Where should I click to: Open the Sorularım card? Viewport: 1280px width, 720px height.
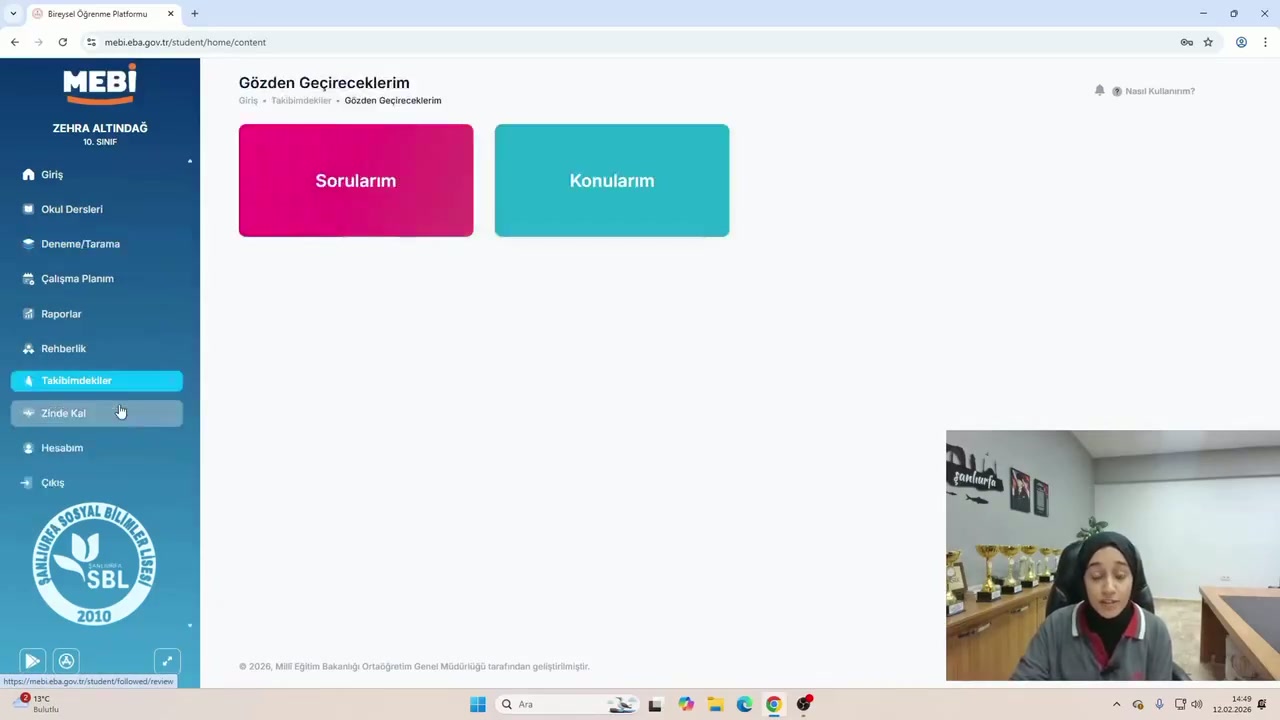point(355,180)
